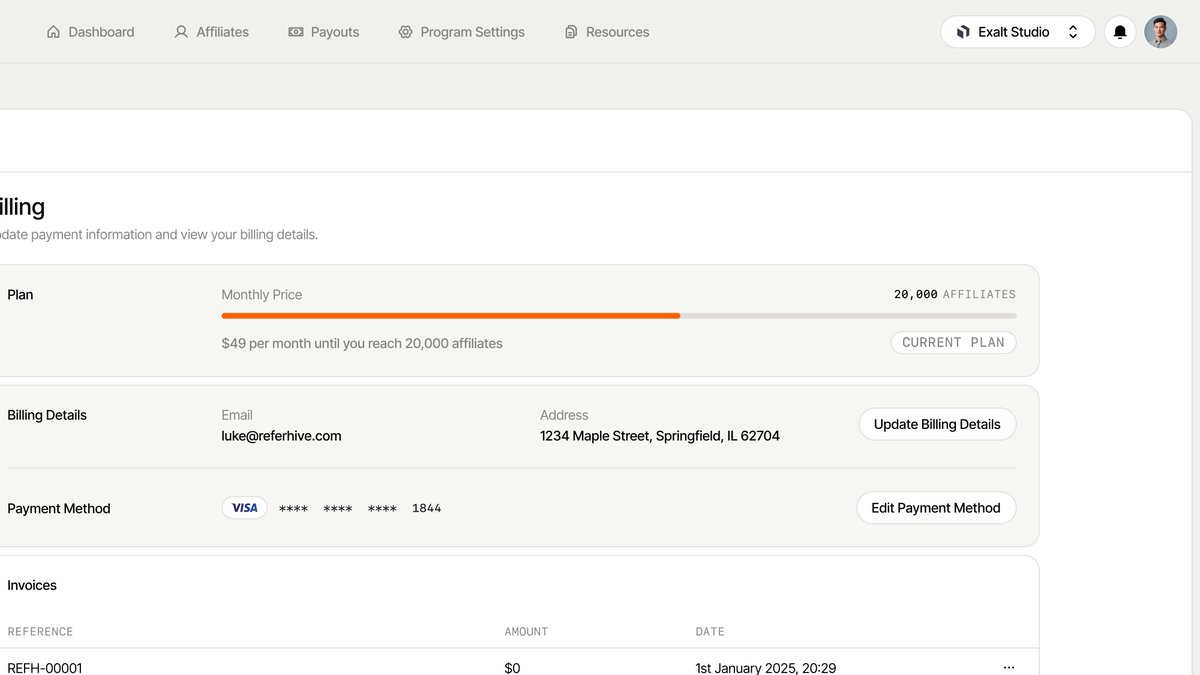Click the Affiliates person icon

(181, 32)
